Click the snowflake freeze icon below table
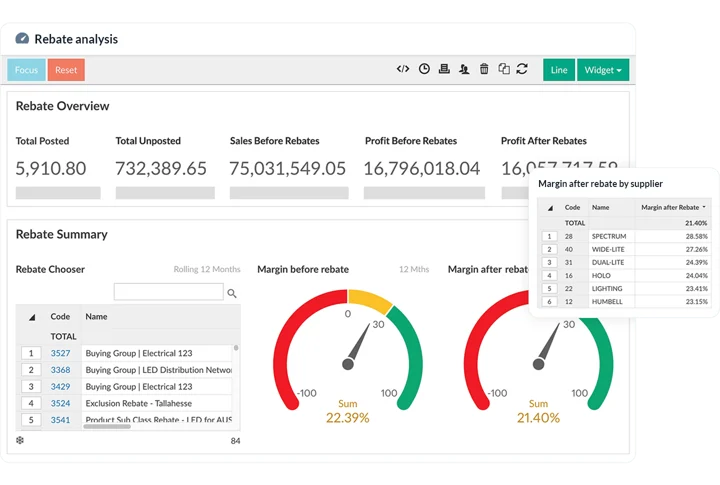This screenshot has height=485, width=720. (20, 440)
